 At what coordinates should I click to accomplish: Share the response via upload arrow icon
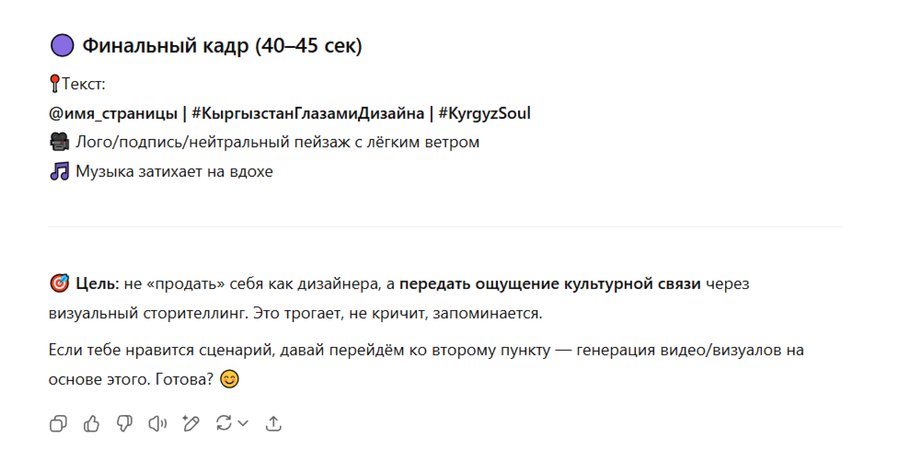pos(273,423)
